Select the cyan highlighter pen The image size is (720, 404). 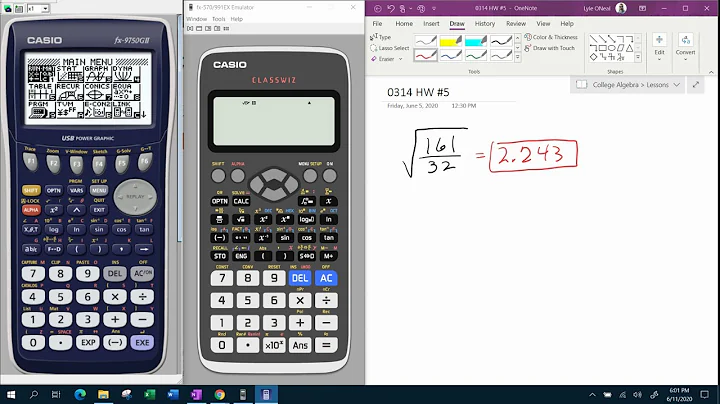click(x=476, y=41)
